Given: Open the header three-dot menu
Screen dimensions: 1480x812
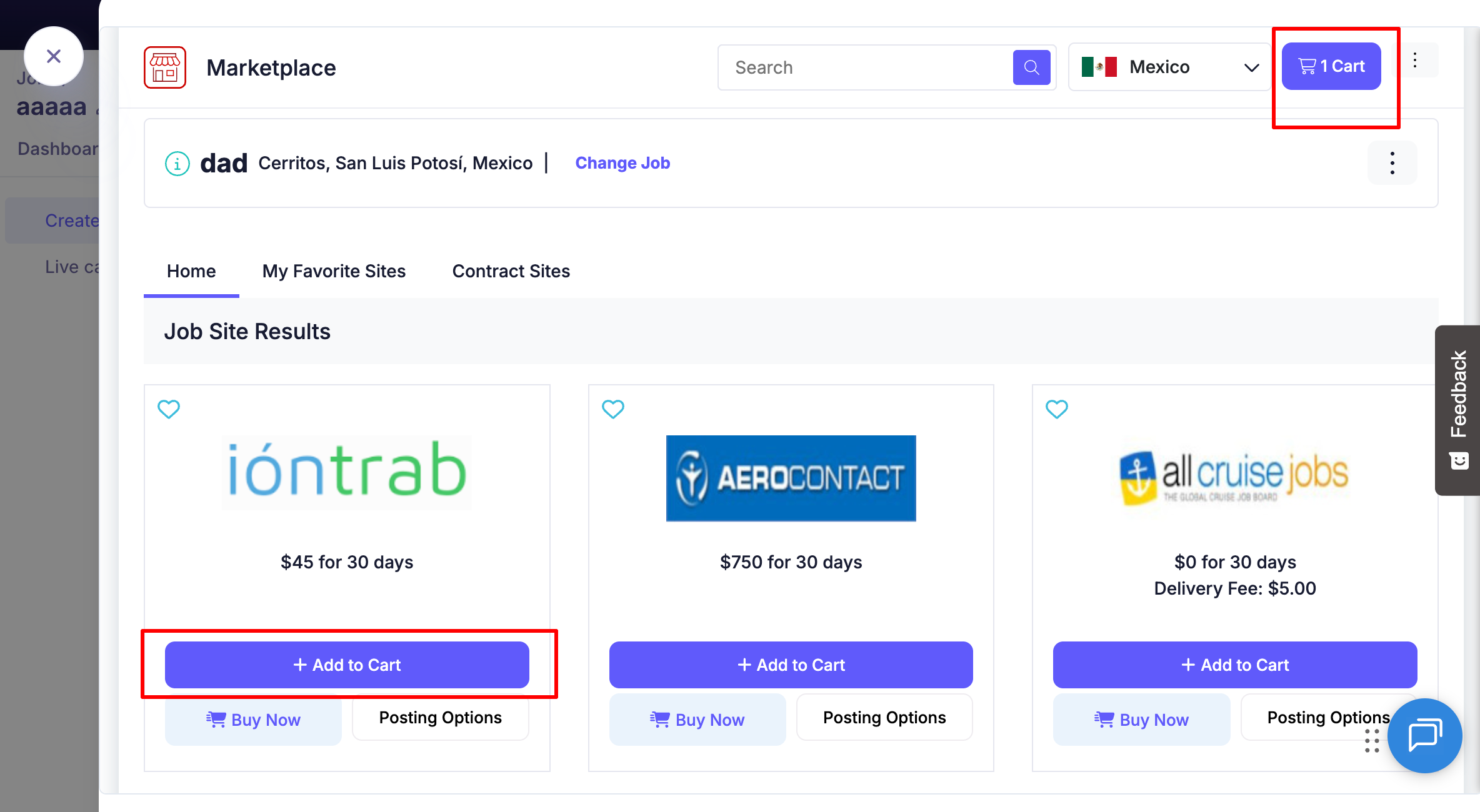Looking at the screenshot, I should click(x=1415, y=61).
